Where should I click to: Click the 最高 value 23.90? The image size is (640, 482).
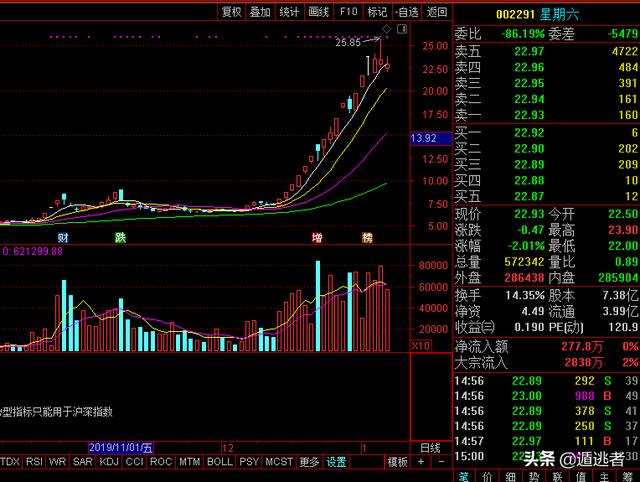[623, 230]
